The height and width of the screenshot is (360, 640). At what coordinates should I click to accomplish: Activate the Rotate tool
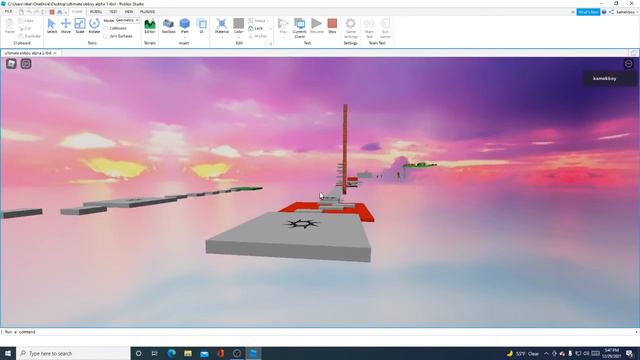click(x=94, y=26)
